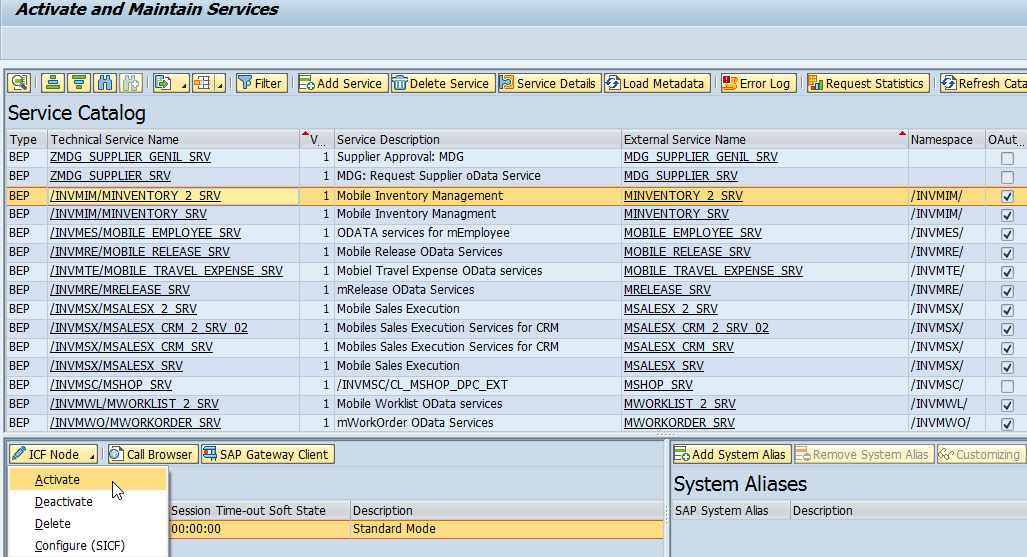This screenshot has width=1027, height=557.
Task: Toggle OAuth checkbox for ZMDG_SUPPLIER_GENIL_SRV
Action: point(1007,158)
